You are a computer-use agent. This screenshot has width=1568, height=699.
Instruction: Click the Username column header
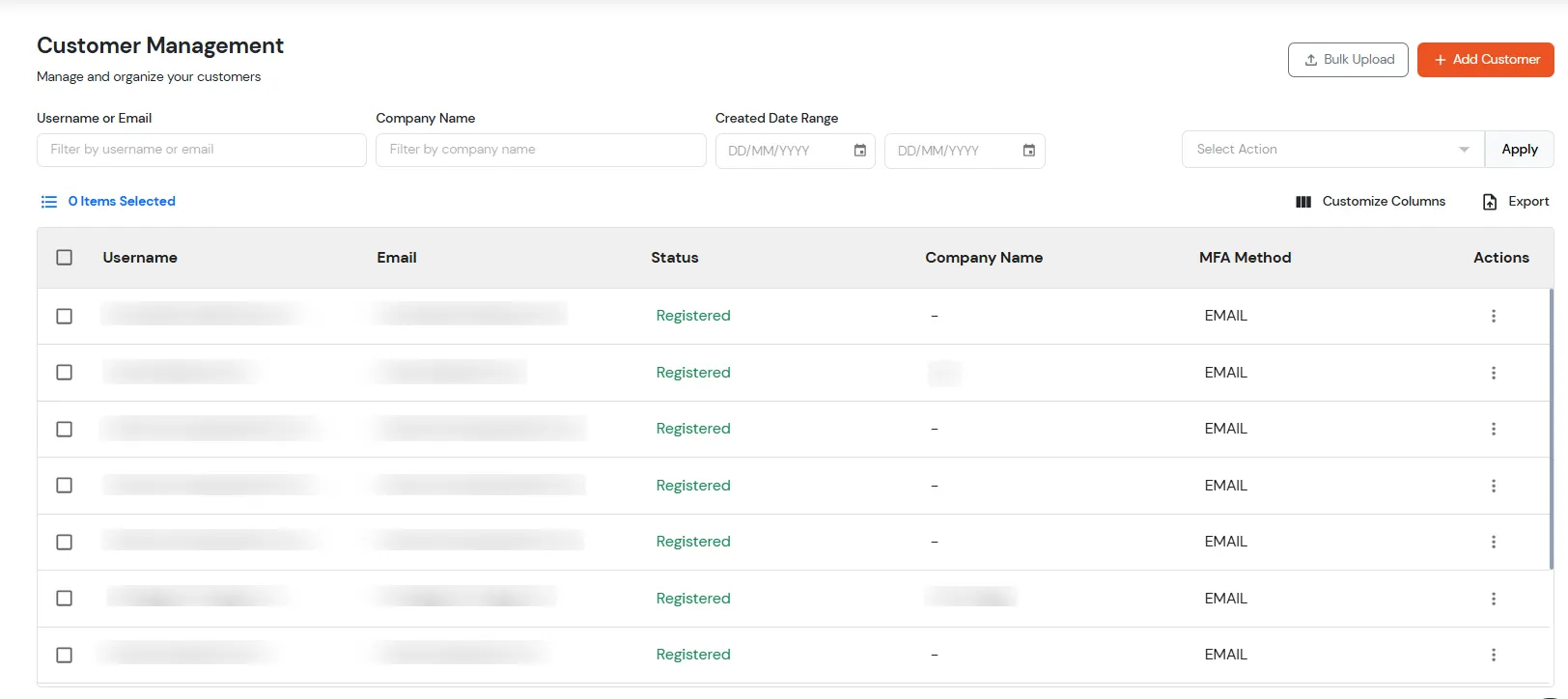tap(140, 258)
